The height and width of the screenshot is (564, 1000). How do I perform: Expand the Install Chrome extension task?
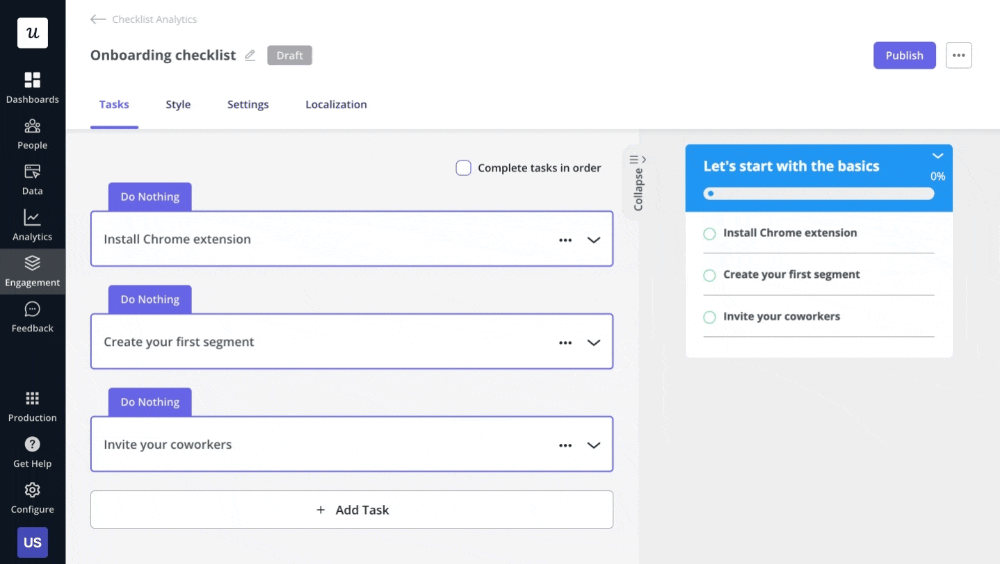pyautogui.click(x=593, y=240)
